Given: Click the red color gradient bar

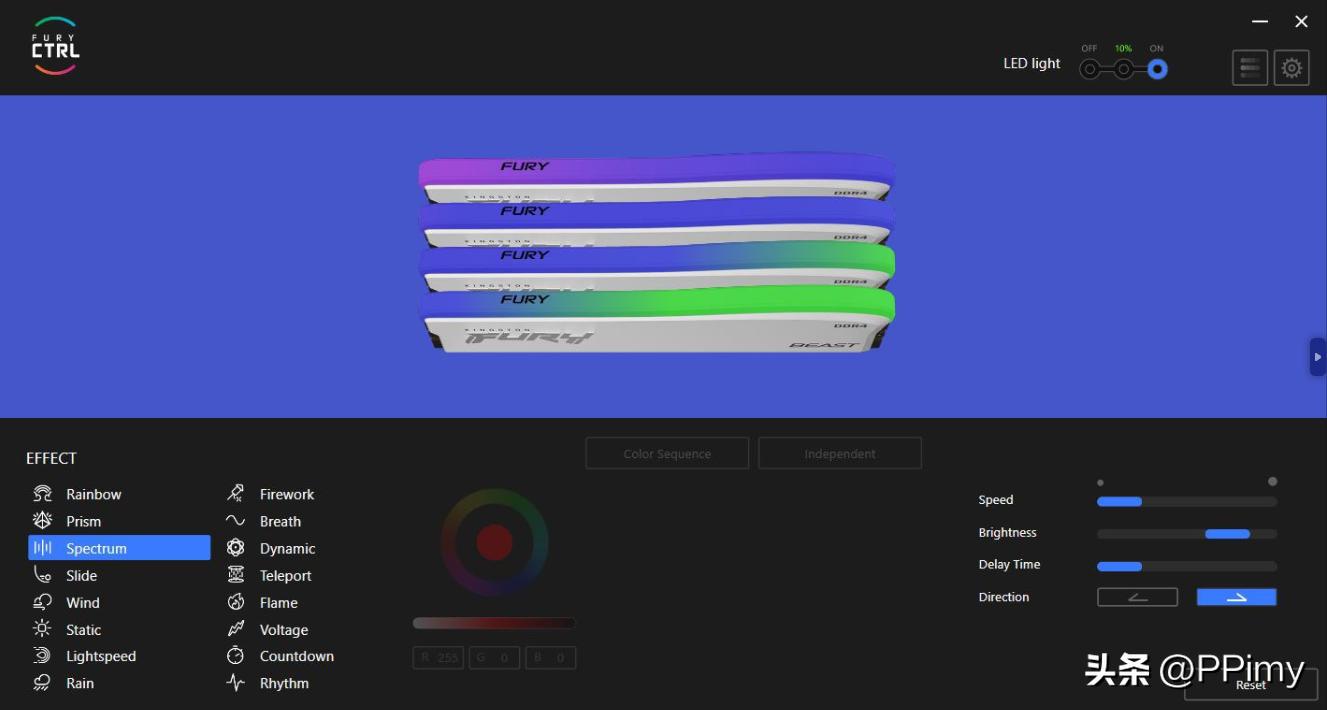Looking at the screenshot, I should coord(494,623).
